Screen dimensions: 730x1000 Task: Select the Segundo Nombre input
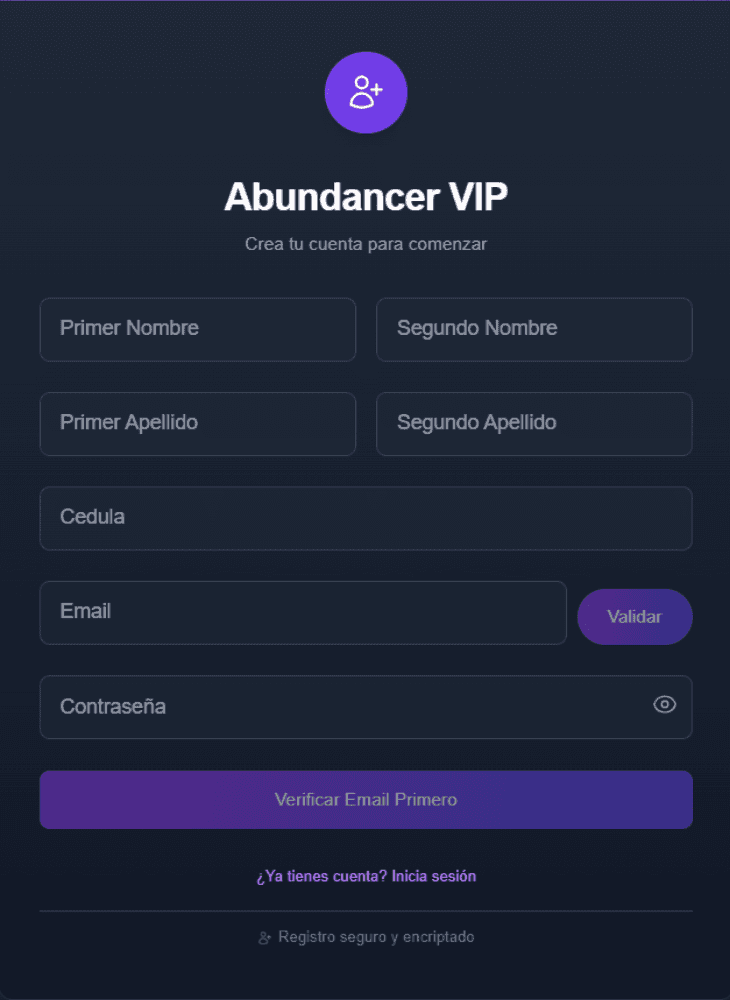tap(534, 329)
